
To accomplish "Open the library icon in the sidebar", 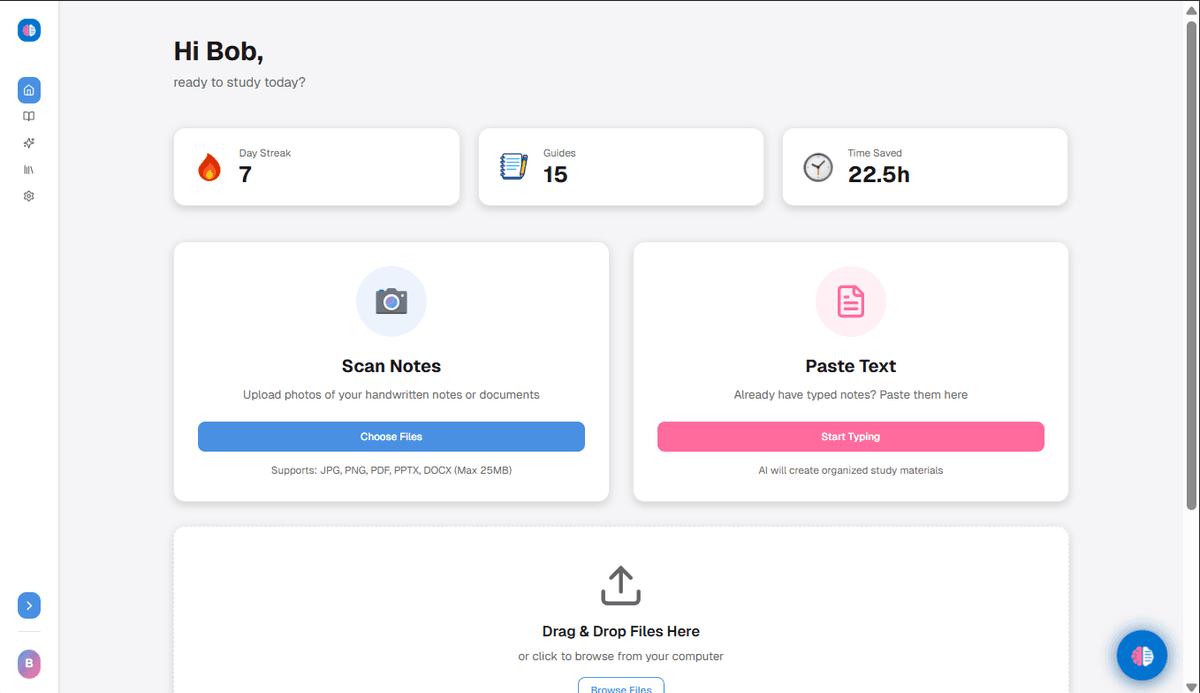I will tap(28, 169).
